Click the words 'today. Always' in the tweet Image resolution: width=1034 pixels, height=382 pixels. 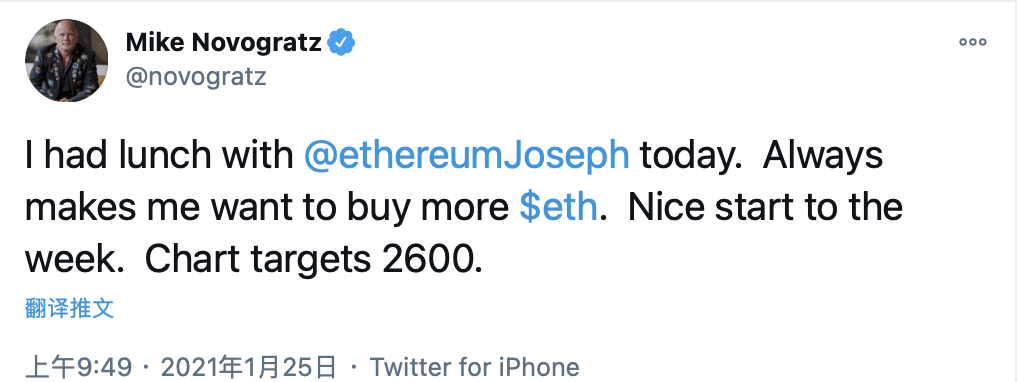[x=762, y=156]
